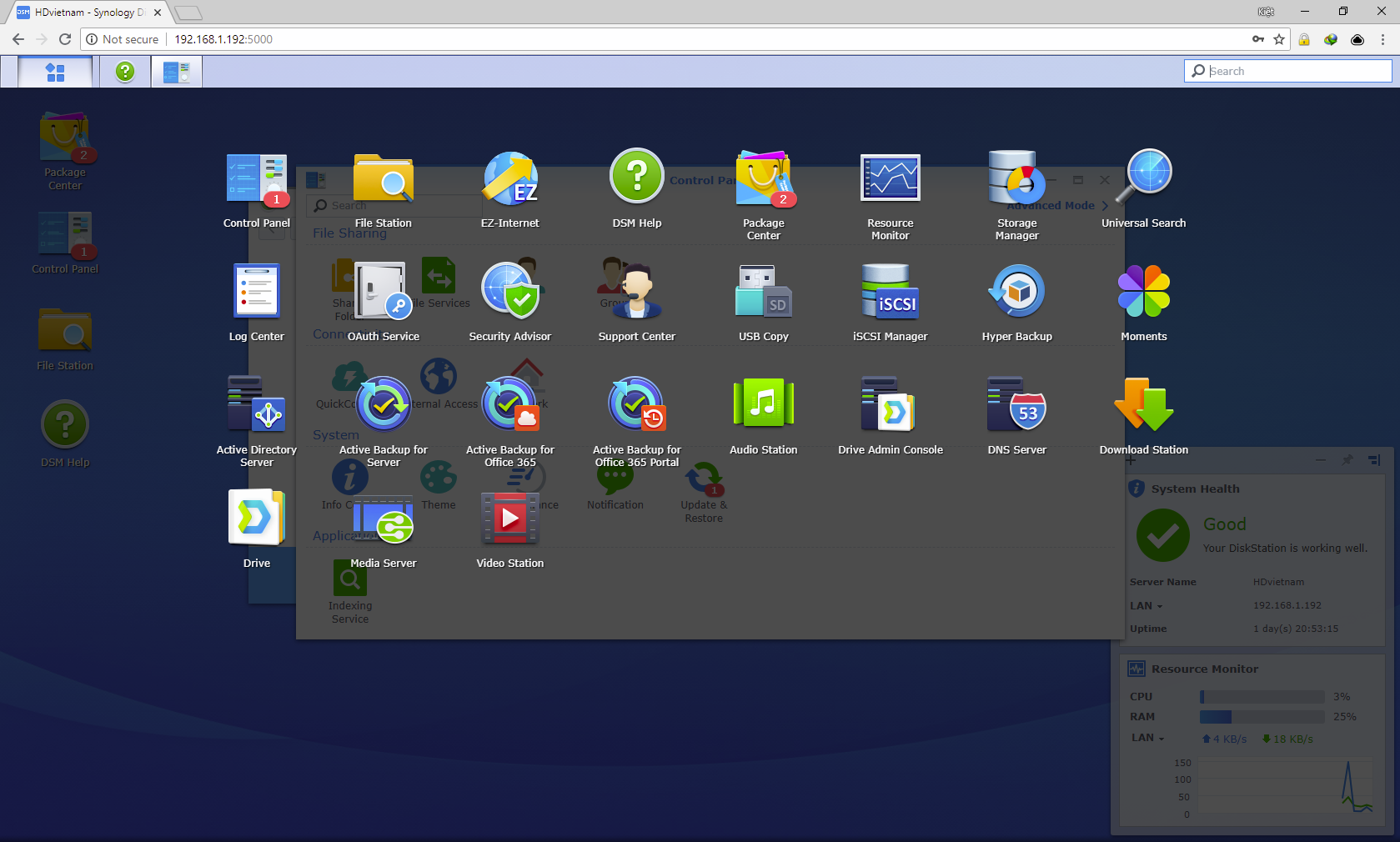The height and width of the screenshot is (842, 1400).
Task: Open Active Backup for Office 365 Portal
Action: (x=637, y=421)
